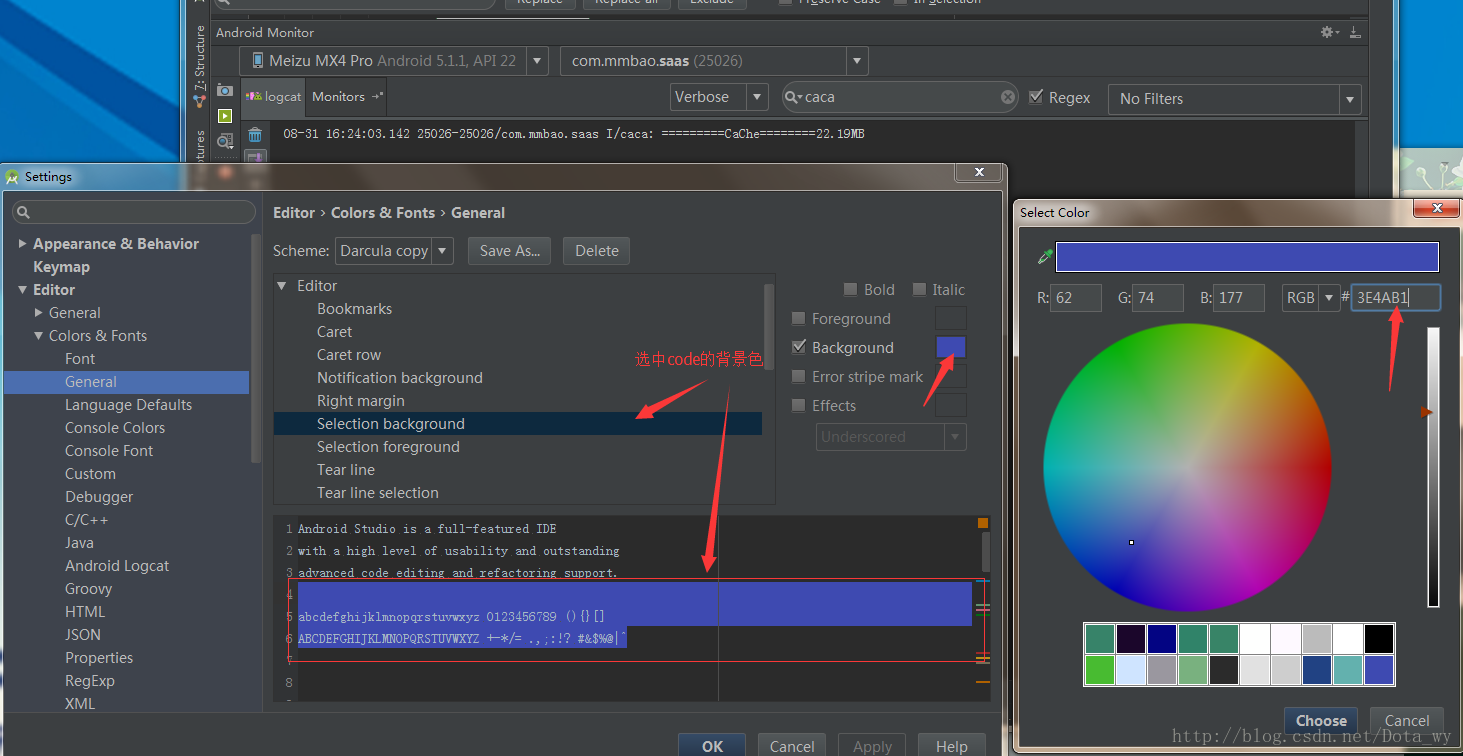1463x756 pixels.
Task: Click Choose in the Select Color dialog
Action: [x=1321, y=721]
